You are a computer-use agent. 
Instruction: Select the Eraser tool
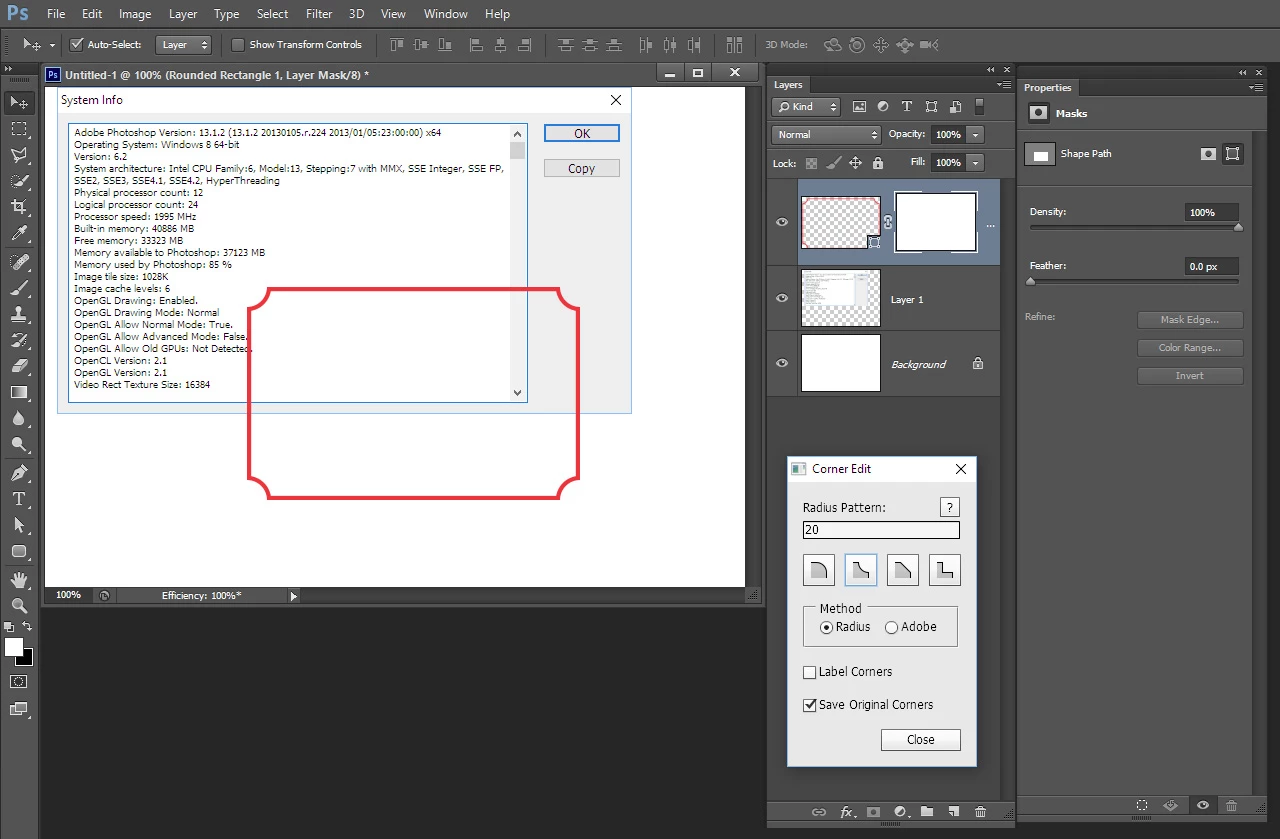point(19,366)
